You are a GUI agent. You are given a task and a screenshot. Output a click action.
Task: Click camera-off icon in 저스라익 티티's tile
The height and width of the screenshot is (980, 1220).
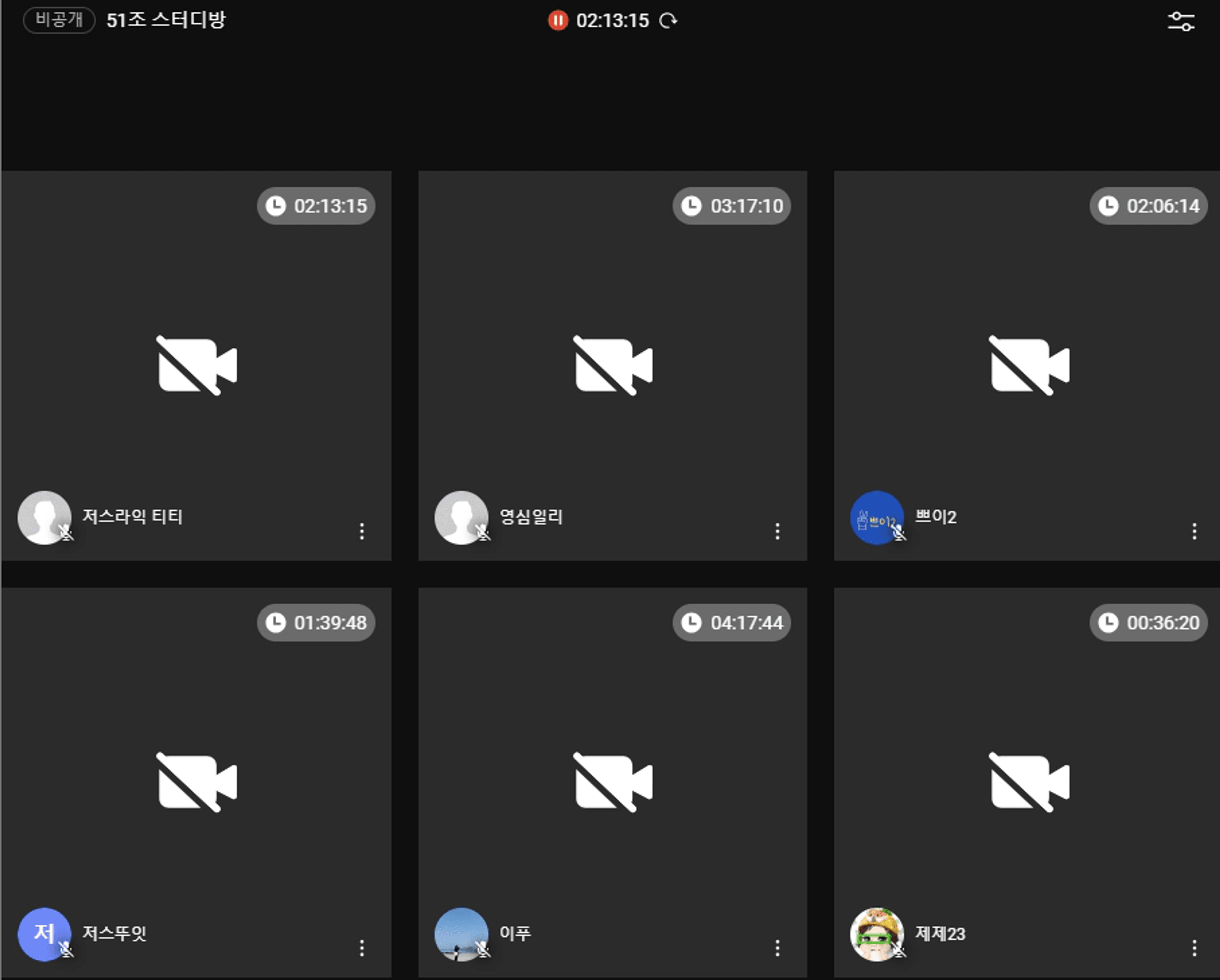(197, 365)
